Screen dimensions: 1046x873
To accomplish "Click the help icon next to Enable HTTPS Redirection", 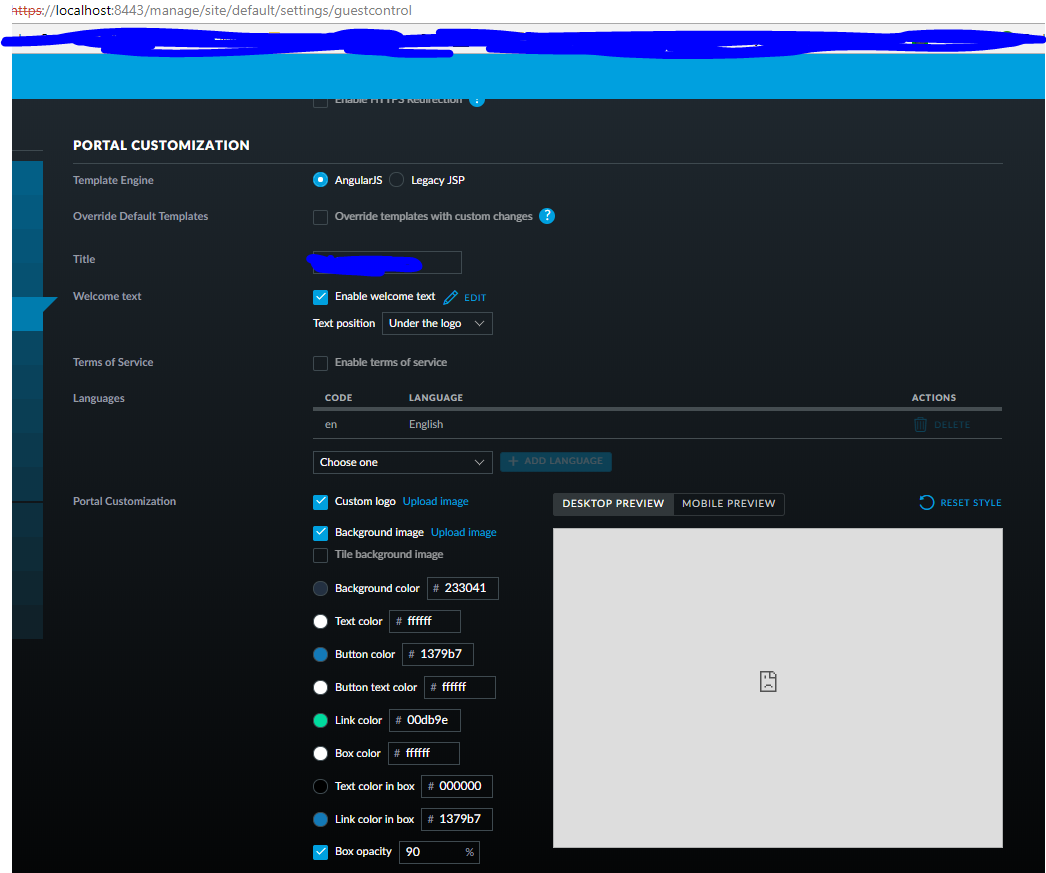I will click(x=477, y=100).
